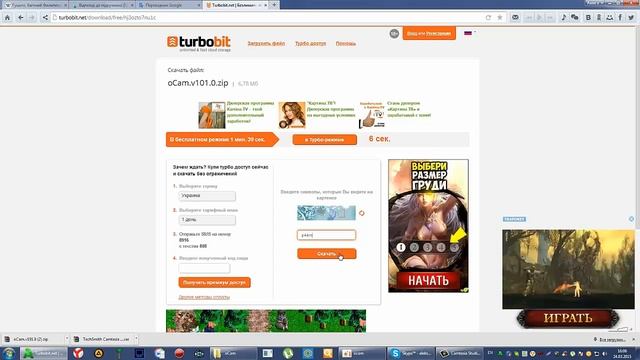Click the orange "Скачать" button

[327, 254]
